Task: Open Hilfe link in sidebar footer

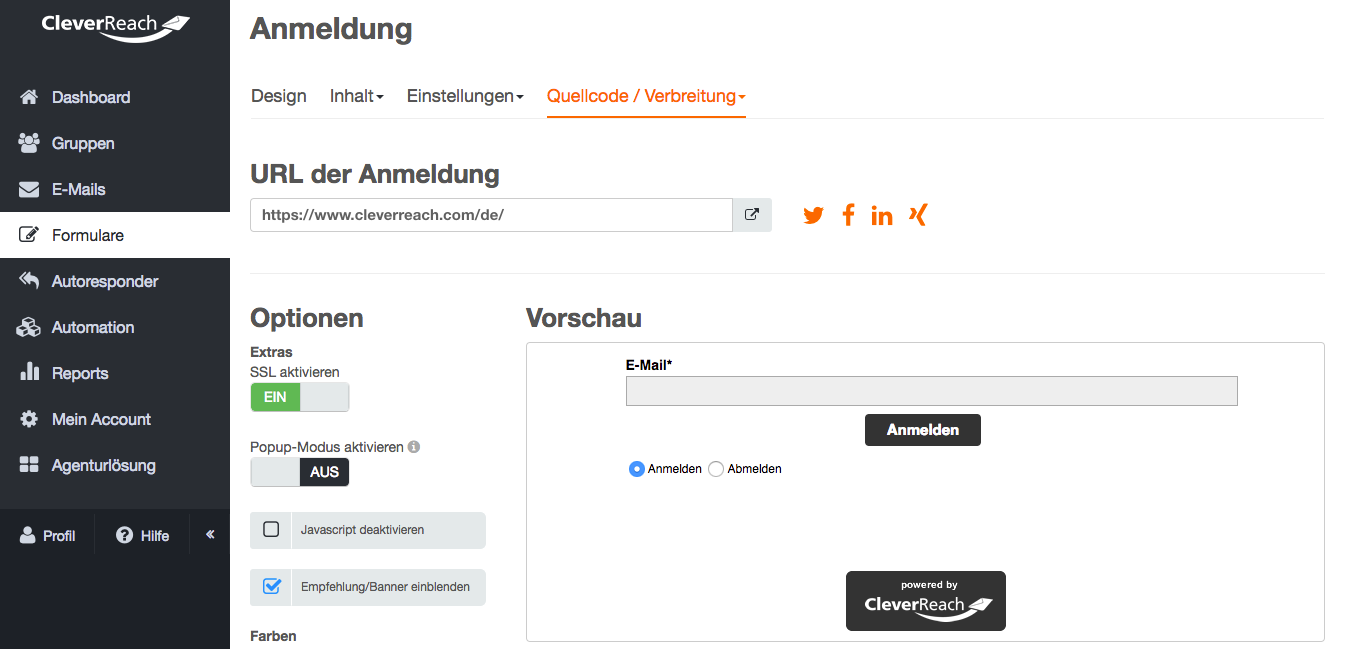Action: pos(143,535)
